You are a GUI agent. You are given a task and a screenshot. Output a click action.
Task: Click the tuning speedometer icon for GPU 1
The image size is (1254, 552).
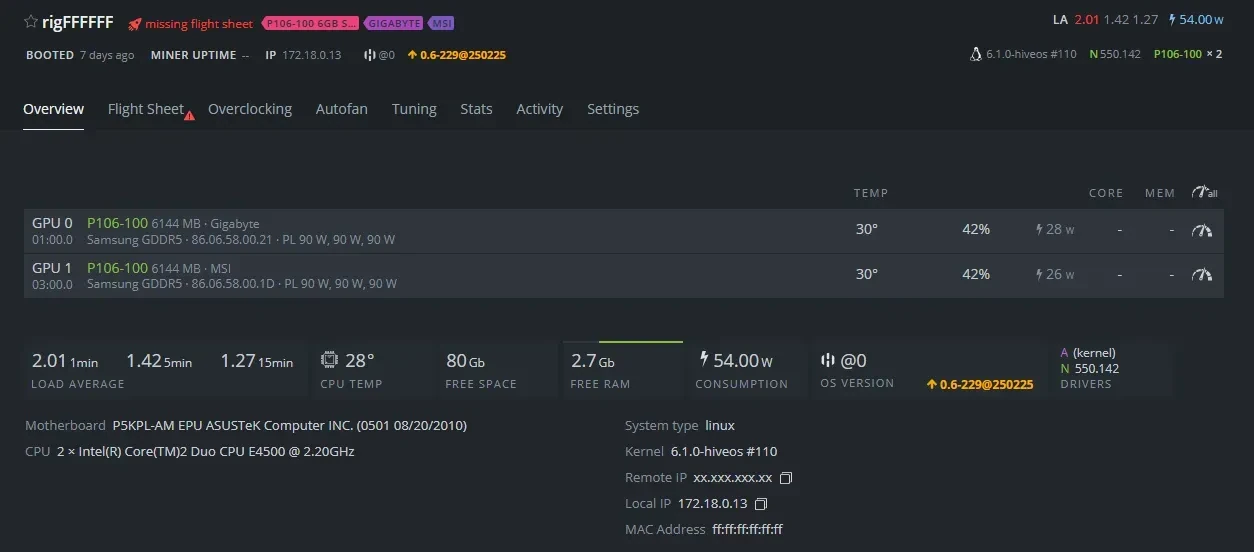(x=1202, y=274)
